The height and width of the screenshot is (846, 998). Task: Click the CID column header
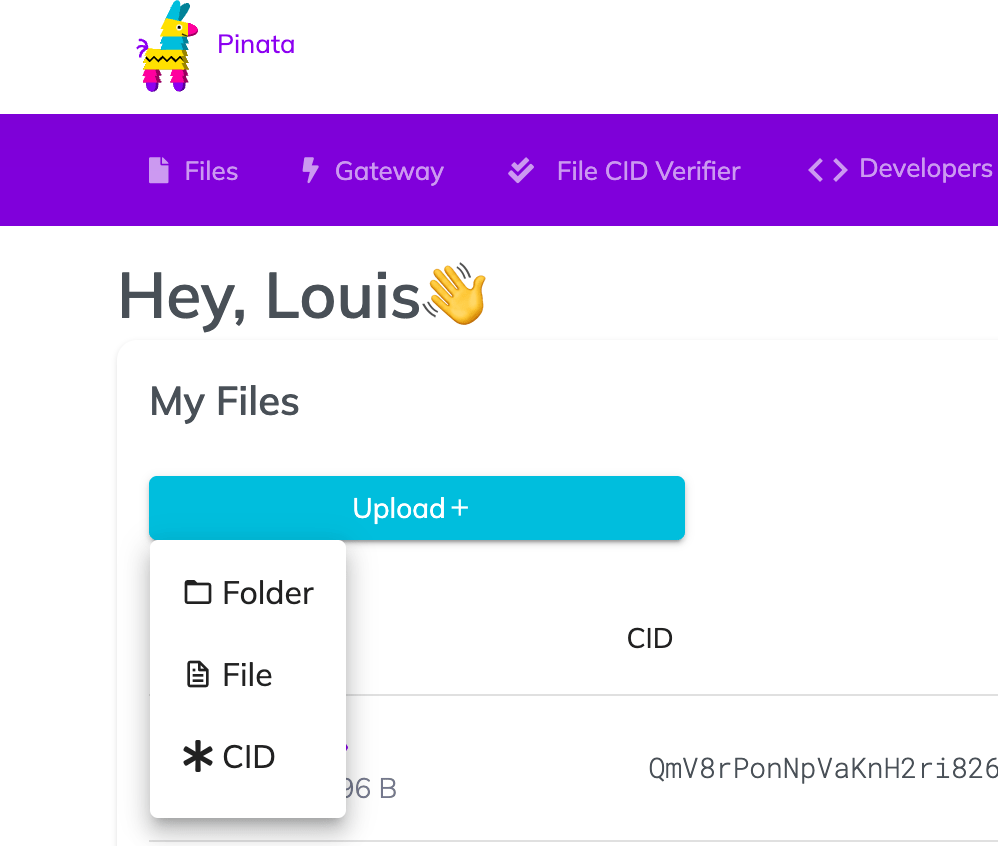[x=650, y=638]
